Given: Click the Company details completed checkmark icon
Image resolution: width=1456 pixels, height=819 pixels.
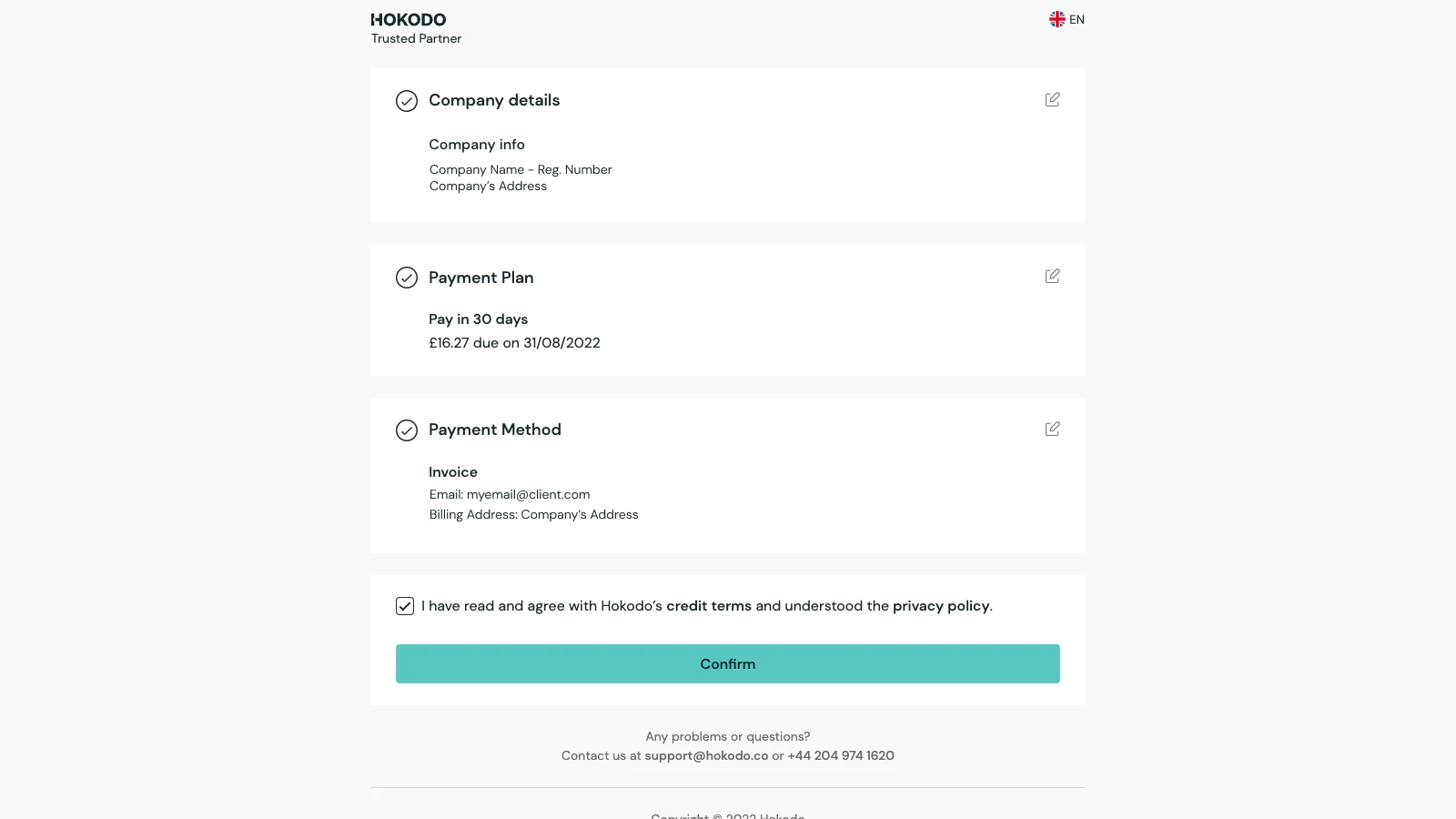Looking at the screenshot, I should click(407, 101).
